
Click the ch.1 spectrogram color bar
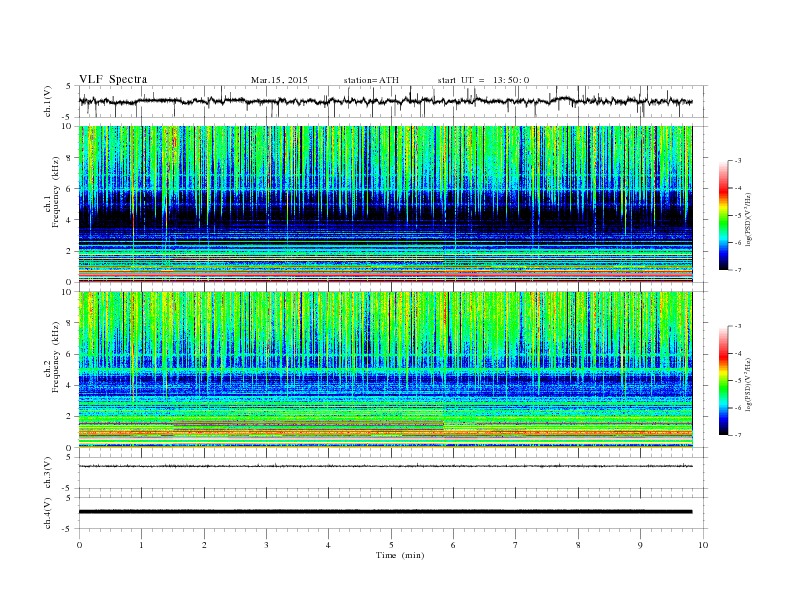click(723, 216)
